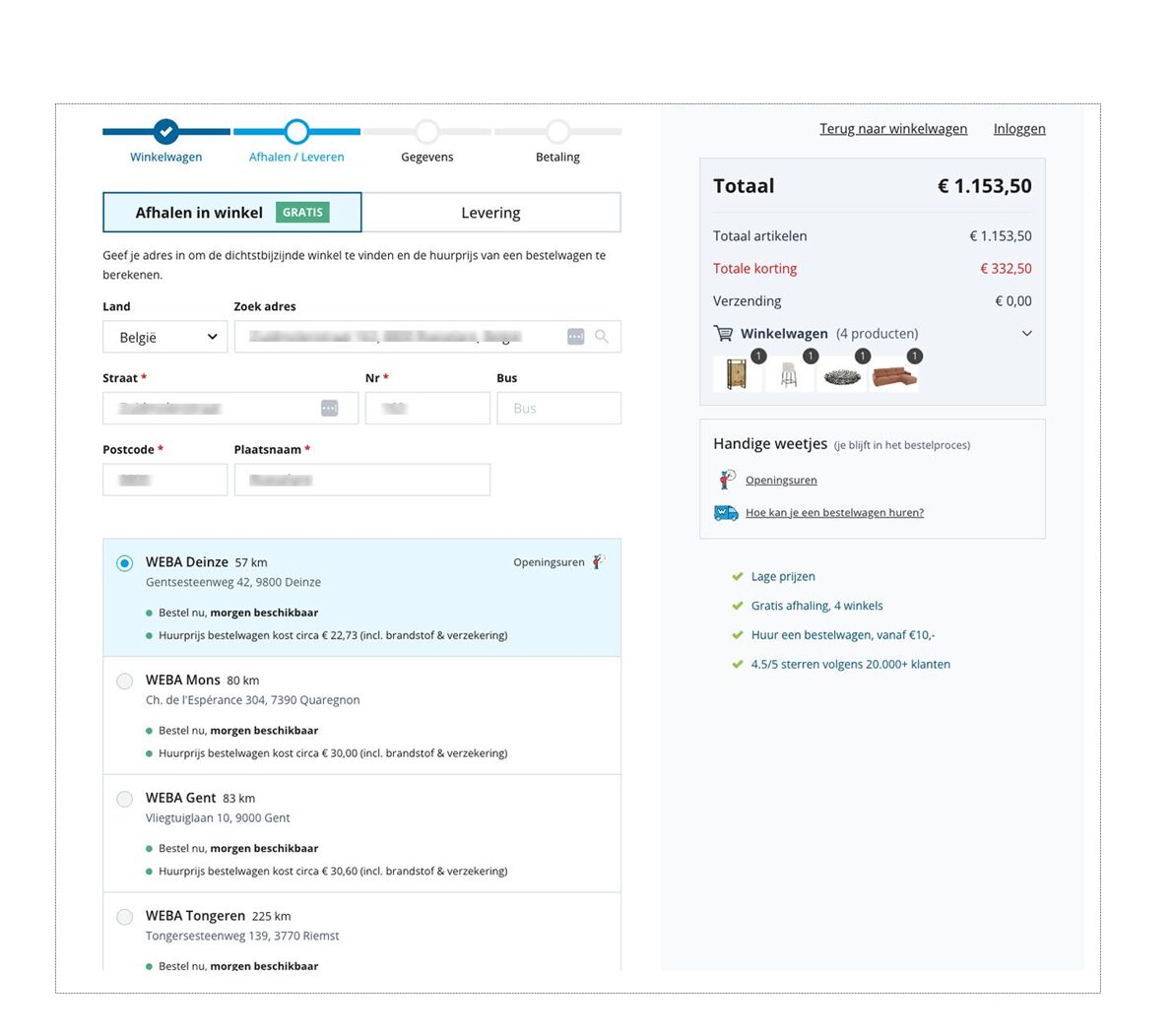Image resolution: width=1174 pixels, height=1036 pixels.
Task: Click the Gratis afhaling, 4 winkels line
Action: coord(816,606)
